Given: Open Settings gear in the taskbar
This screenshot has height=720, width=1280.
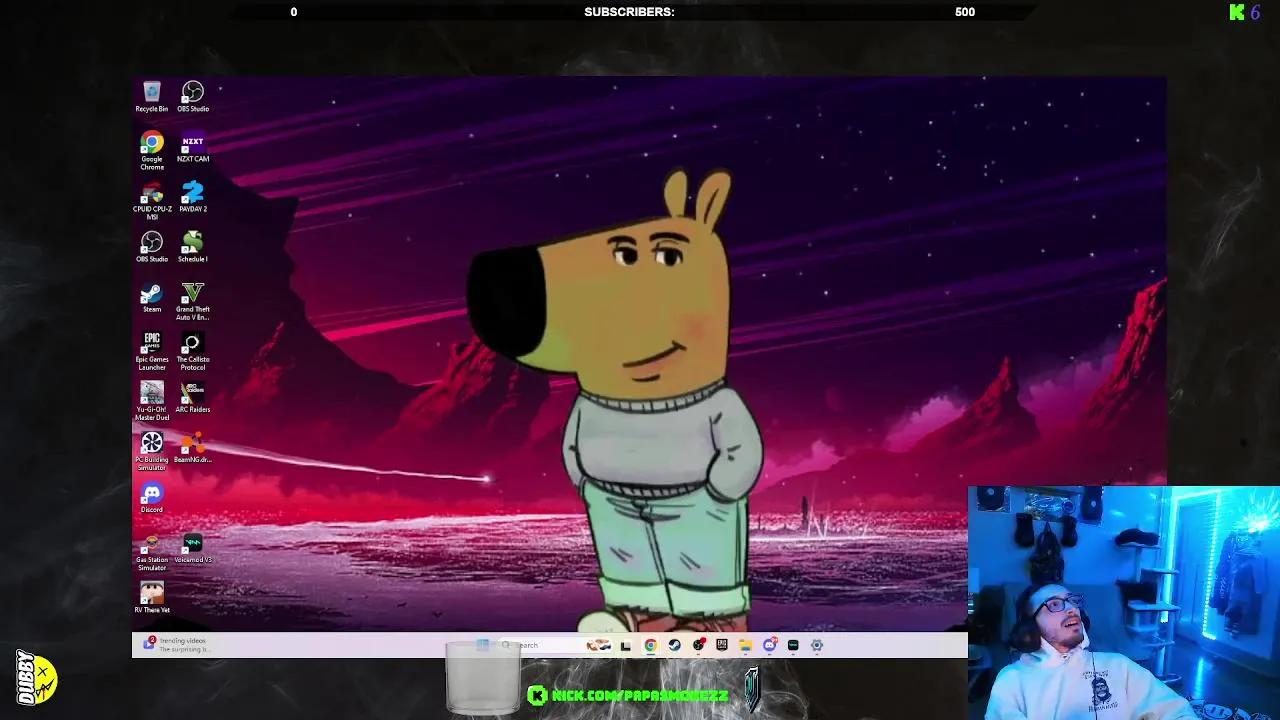Looking at the screenshot, I should [x=817, y=645].
